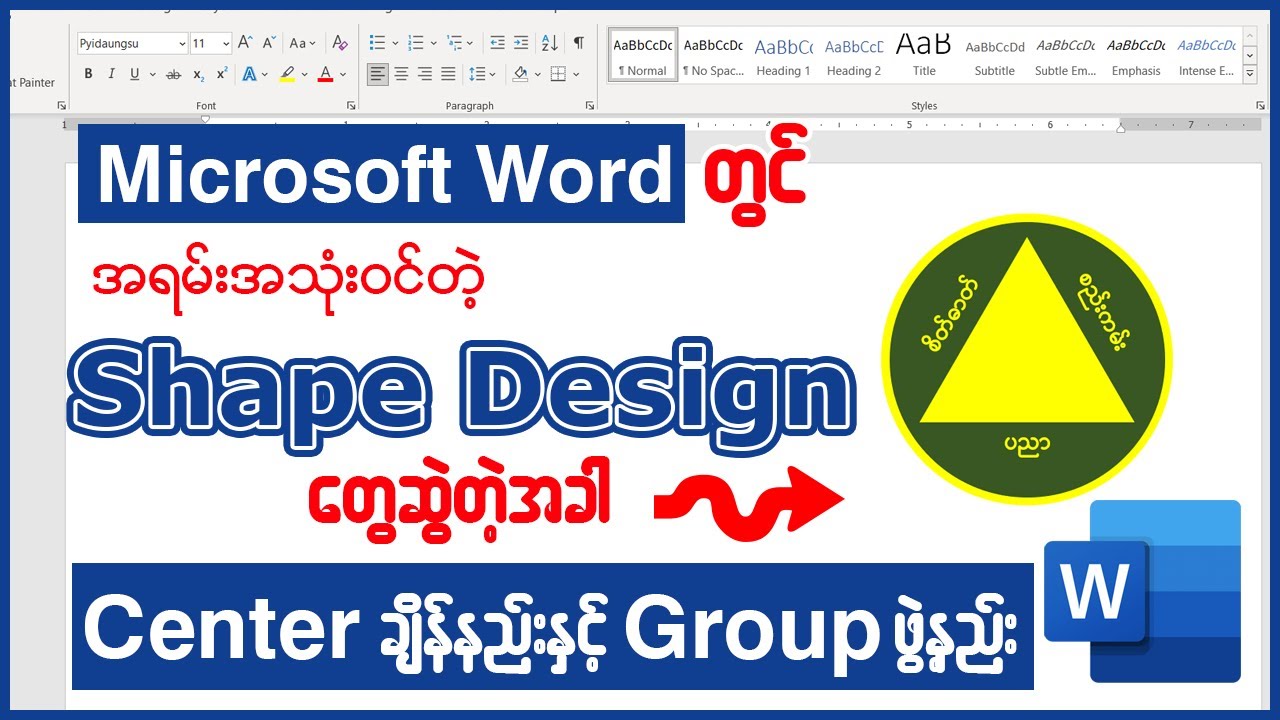Apply the Normal style

[643, 55]
